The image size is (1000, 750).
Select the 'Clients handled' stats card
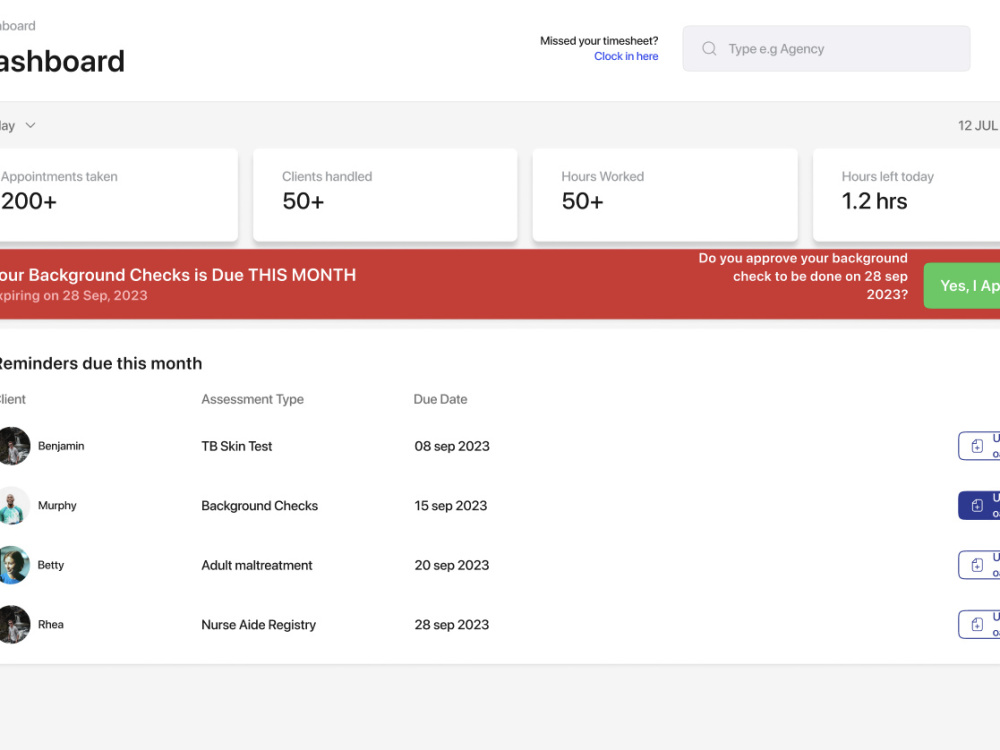[x=385, y=195]
